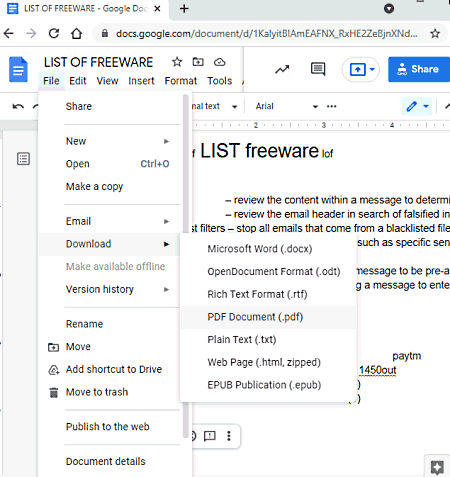Download as OpenDocument Format (.odt)
The width and height of the screenshot is (450, 477).
pyautogui.click(x=268, y=272)
